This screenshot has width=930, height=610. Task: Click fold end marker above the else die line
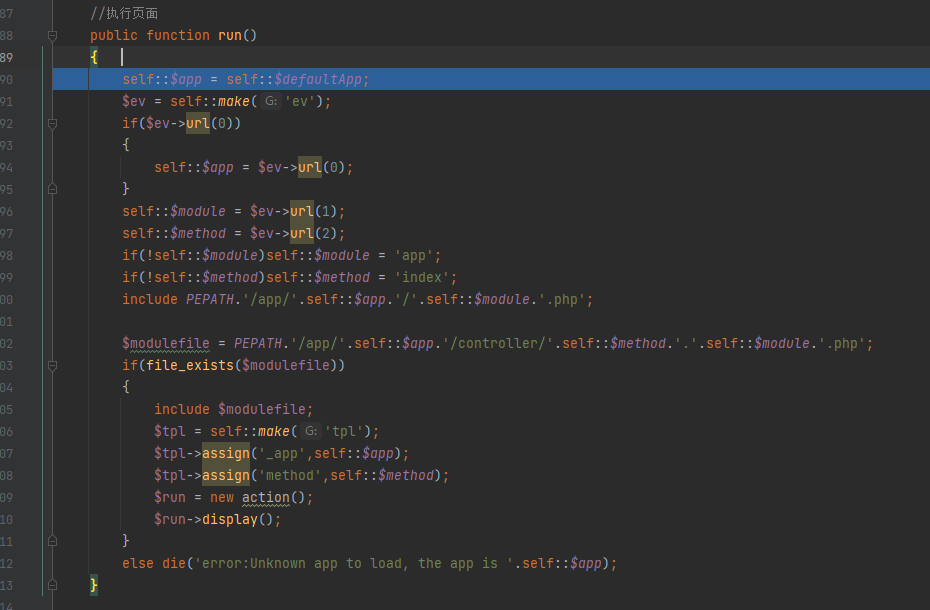52,541
